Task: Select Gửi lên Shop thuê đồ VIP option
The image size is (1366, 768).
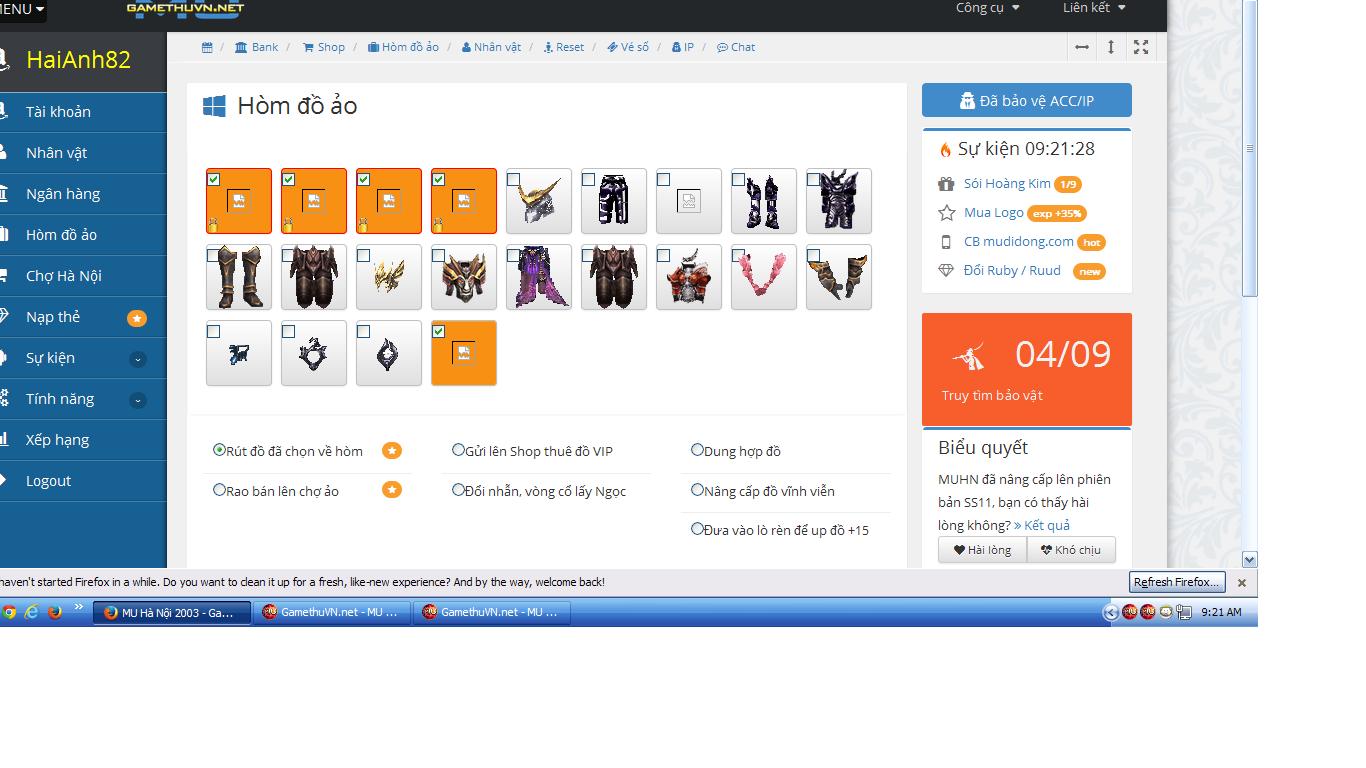Action: (458, 450)
